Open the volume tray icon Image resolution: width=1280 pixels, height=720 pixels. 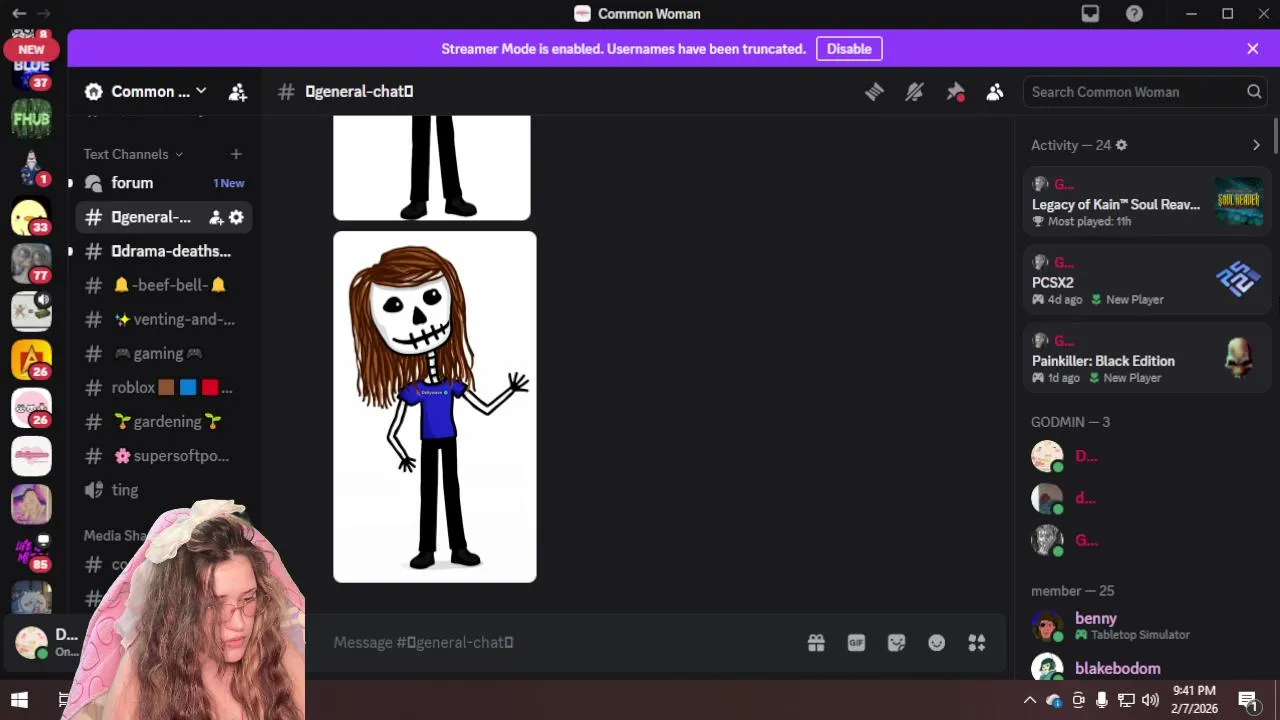point(1150,700)
